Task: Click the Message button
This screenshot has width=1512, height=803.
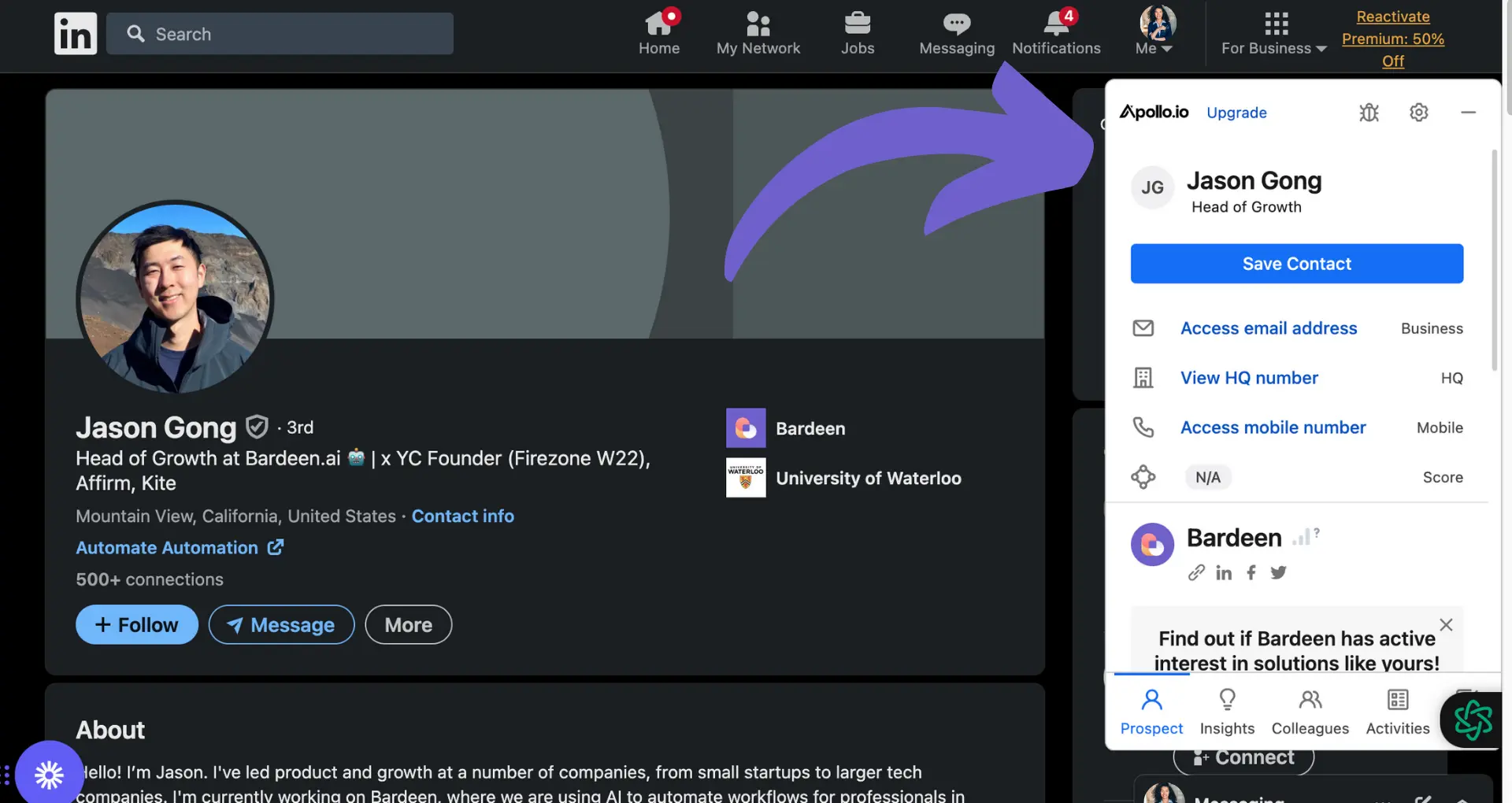Action: click(281, 624)
